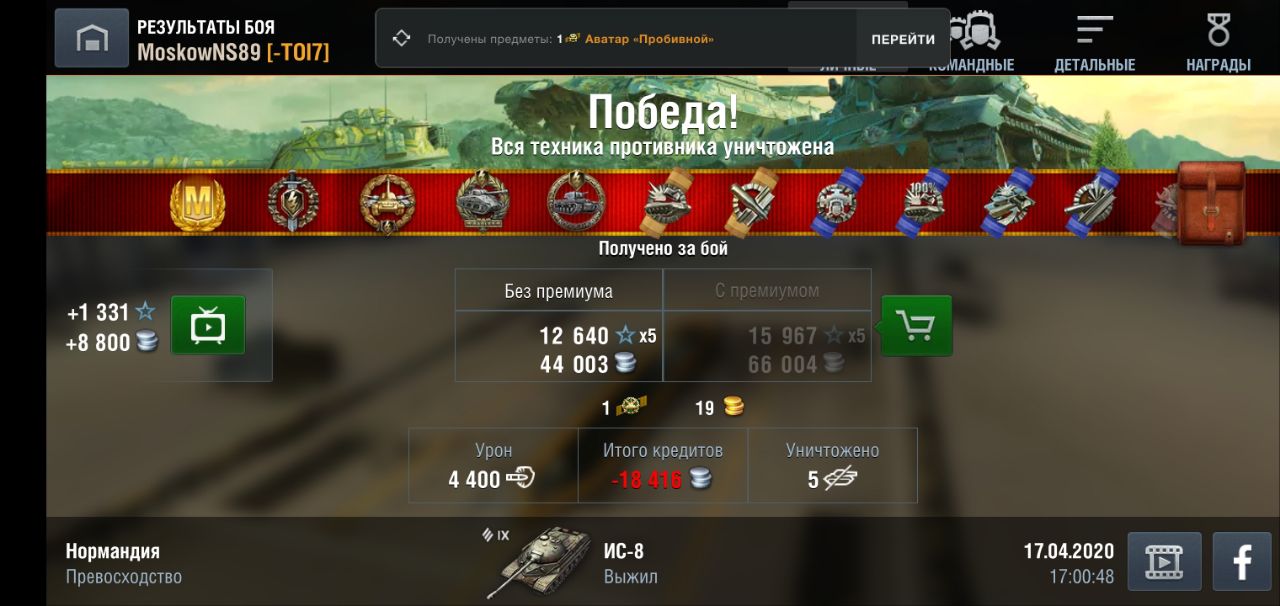Viewport: 1280px width, 606px height.
Task: Return to garage via home icon
Action: 92,38
